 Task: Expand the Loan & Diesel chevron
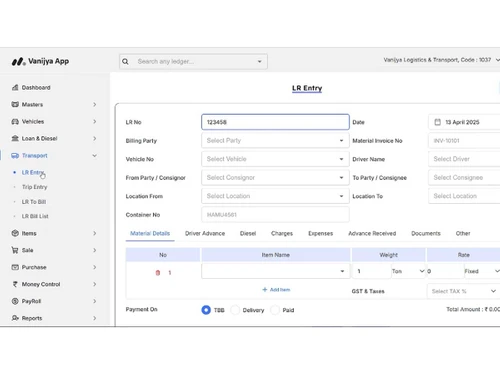point(95,139)
